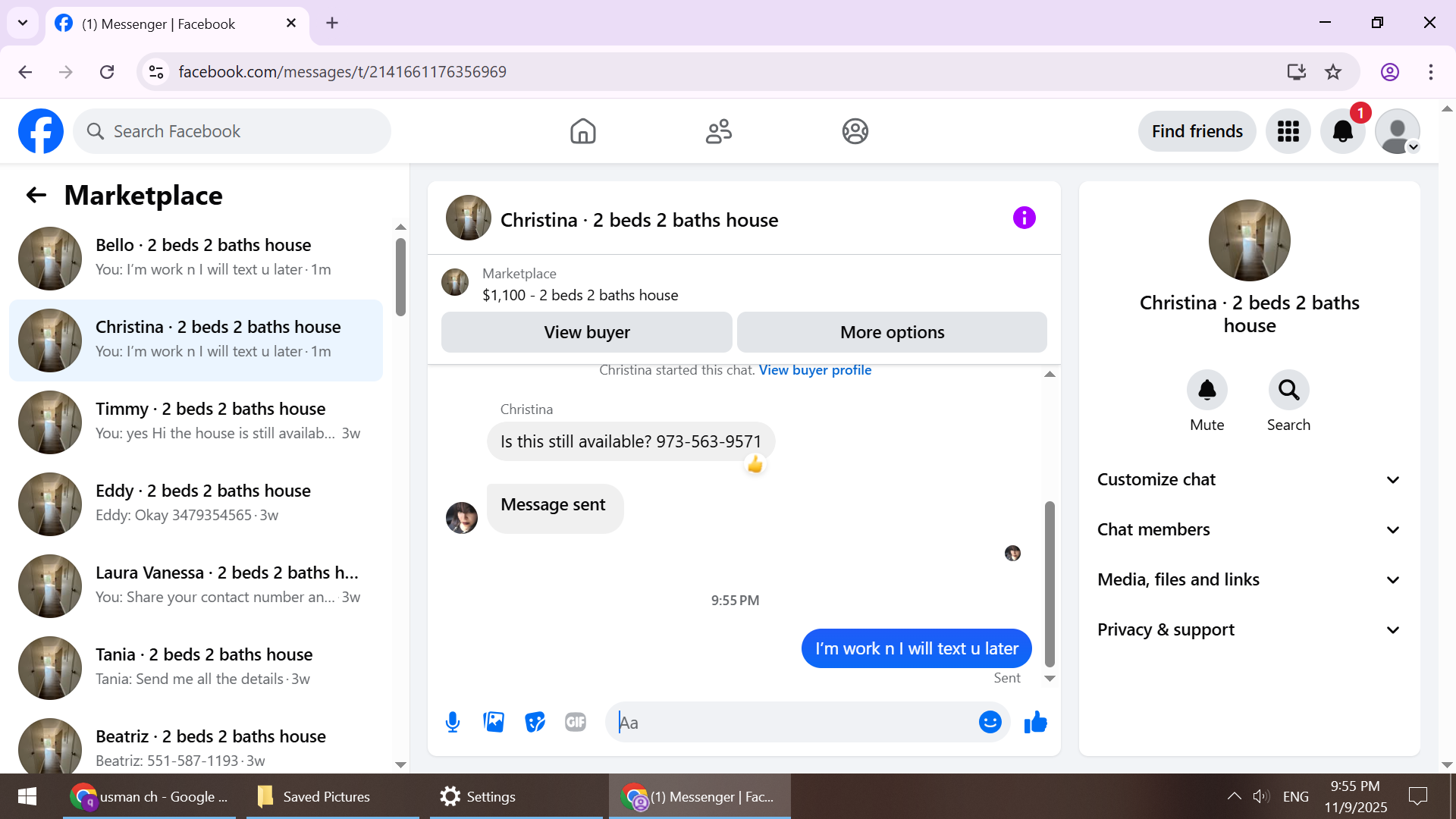Go back in the browser
The image size is (1456, 819).
[25, 72]
